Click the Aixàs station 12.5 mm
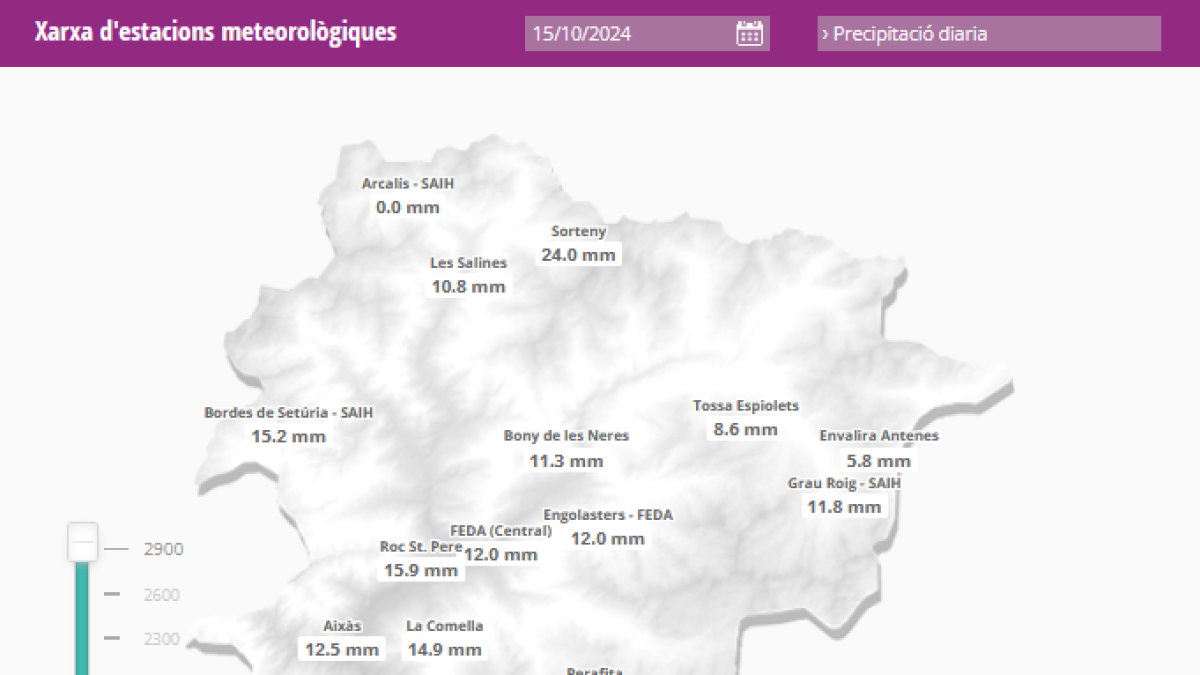 342,650
